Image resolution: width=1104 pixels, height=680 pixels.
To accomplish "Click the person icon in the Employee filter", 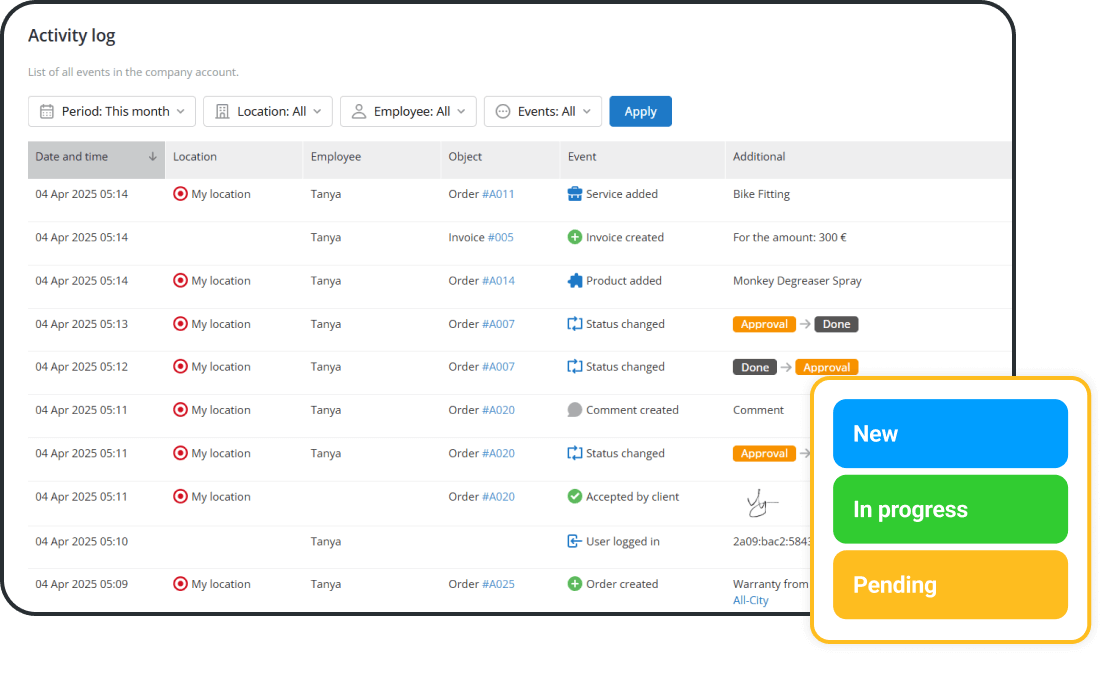I will coord(358,111).
